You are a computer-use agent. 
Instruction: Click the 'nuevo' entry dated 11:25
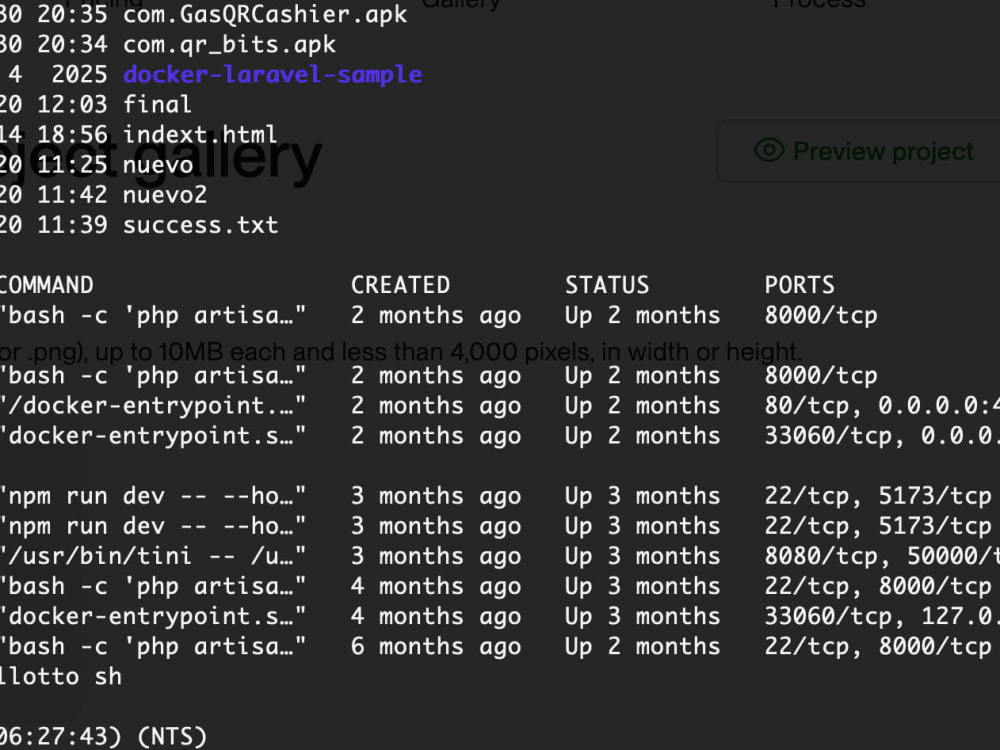tap(158, 165)
